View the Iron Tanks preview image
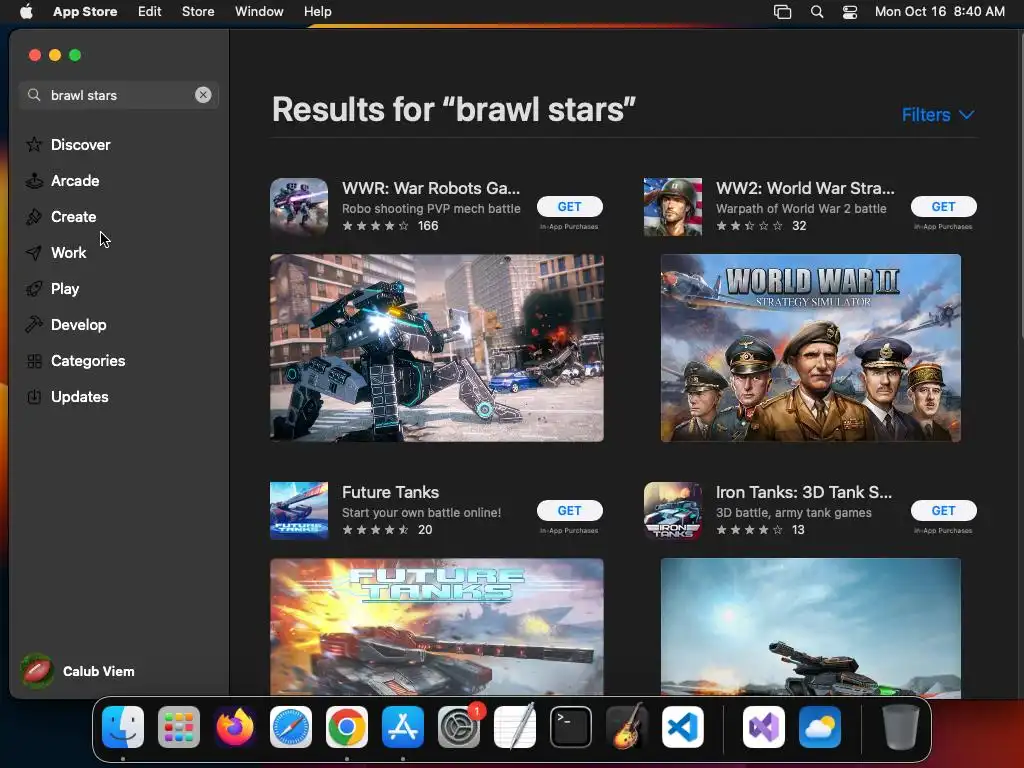 coord(810,627)
